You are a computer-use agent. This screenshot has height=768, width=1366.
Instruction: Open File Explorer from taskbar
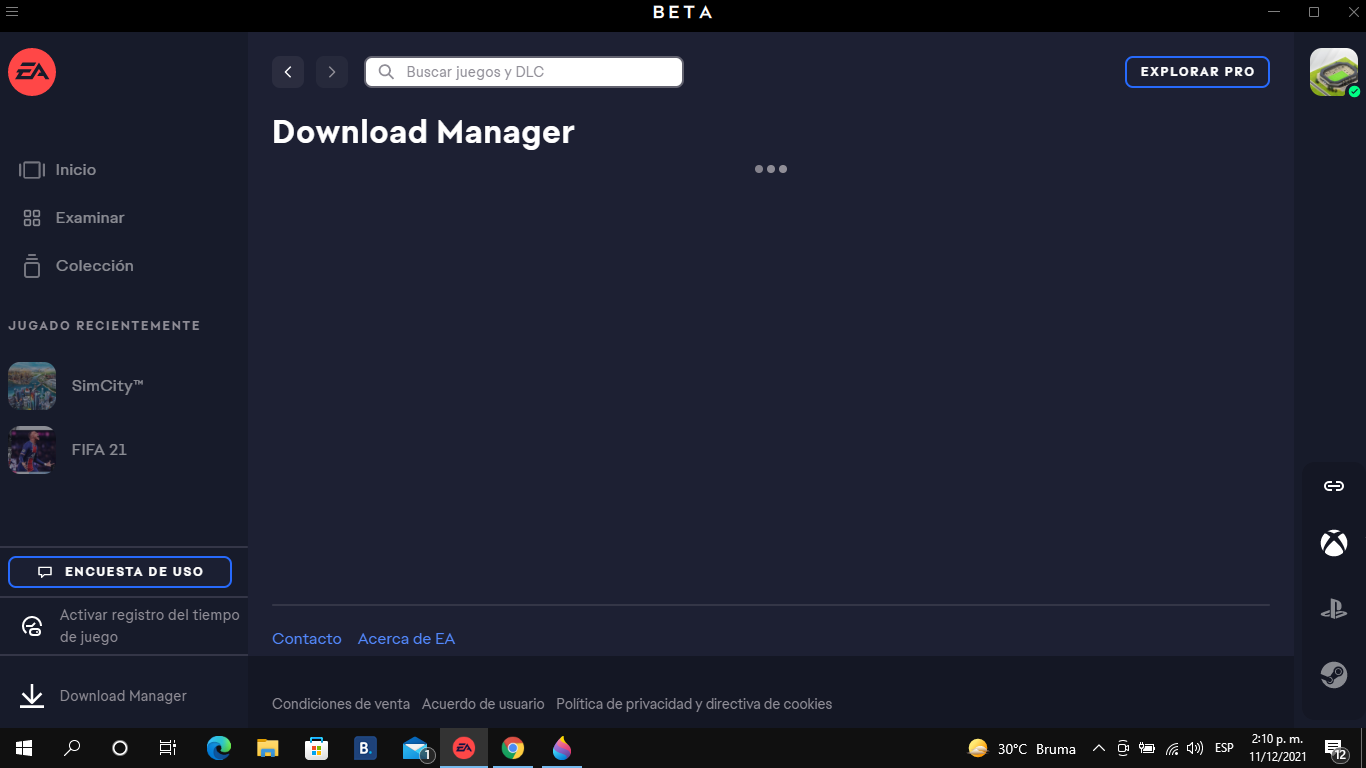268,748
